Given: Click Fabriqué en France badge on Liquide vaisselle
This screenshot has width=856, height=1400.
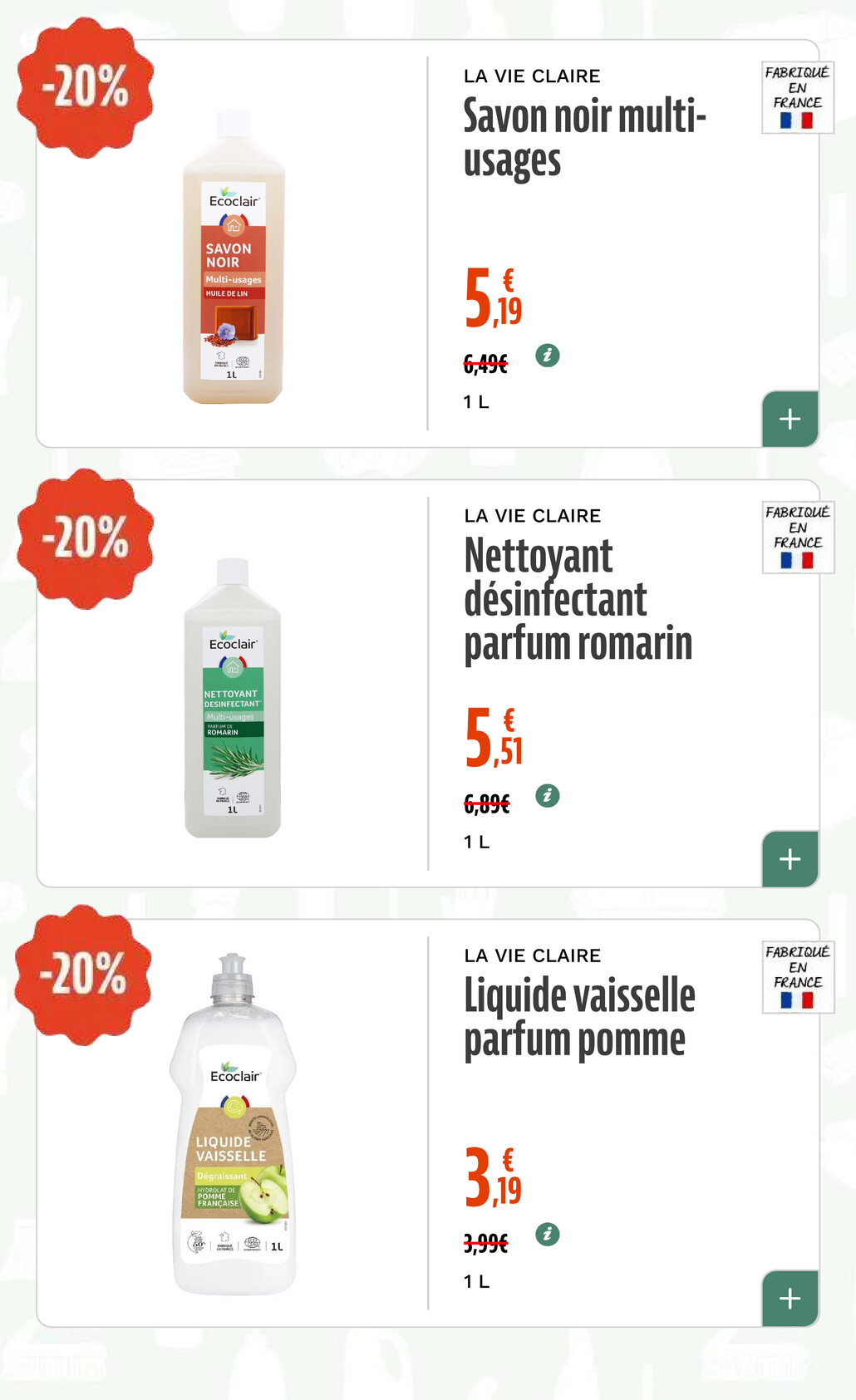Looking at the screenshot, I should point(797,976).
